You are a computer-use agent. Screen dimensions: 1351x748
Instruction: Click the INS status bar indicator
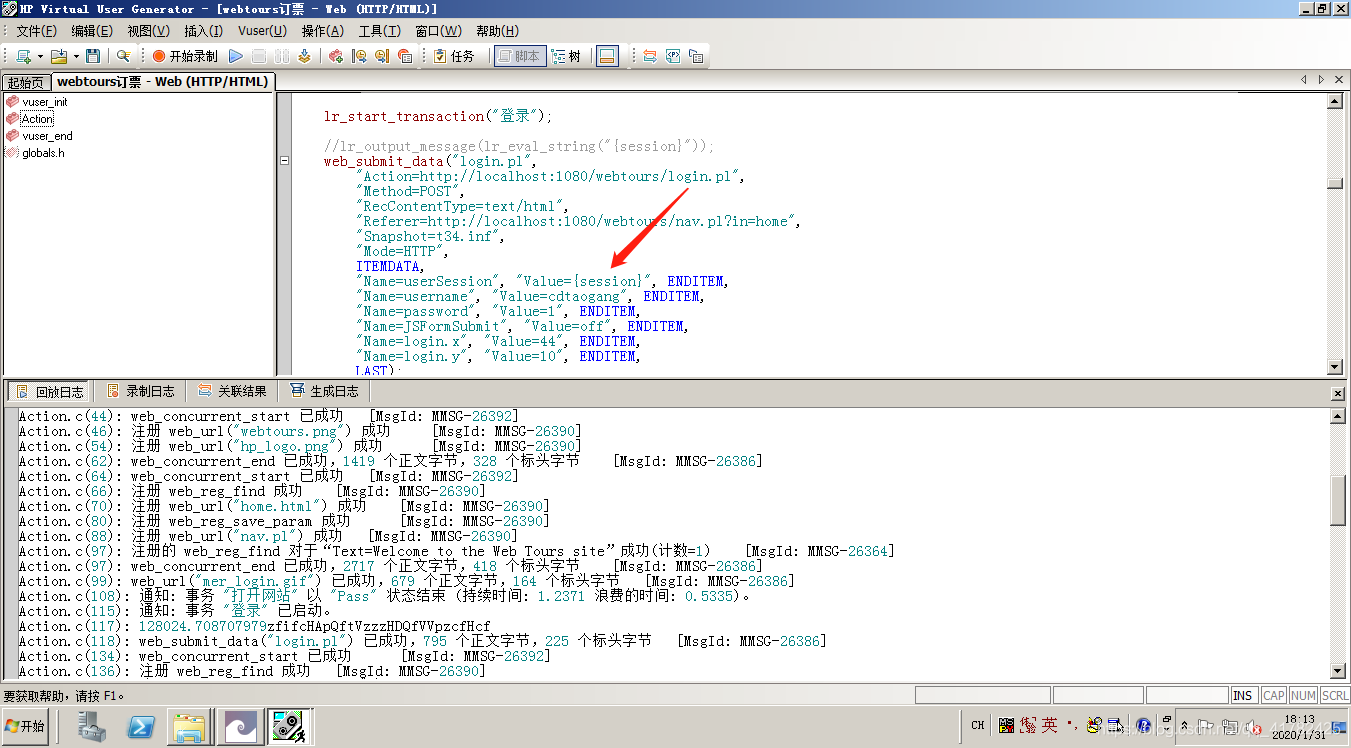[1243, 695]
